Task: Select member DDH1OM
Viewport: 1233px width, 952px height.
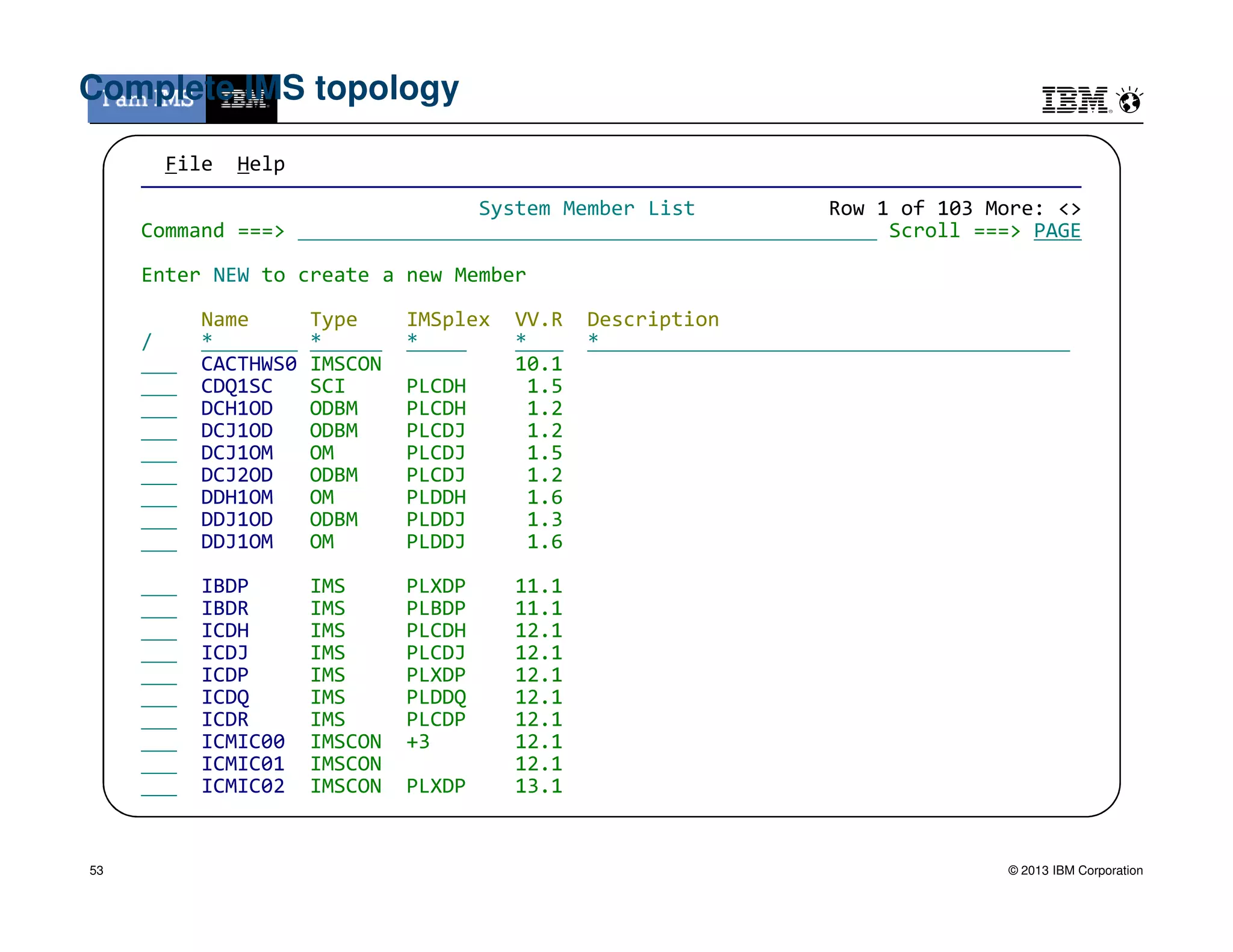Action: click(237, 498)
